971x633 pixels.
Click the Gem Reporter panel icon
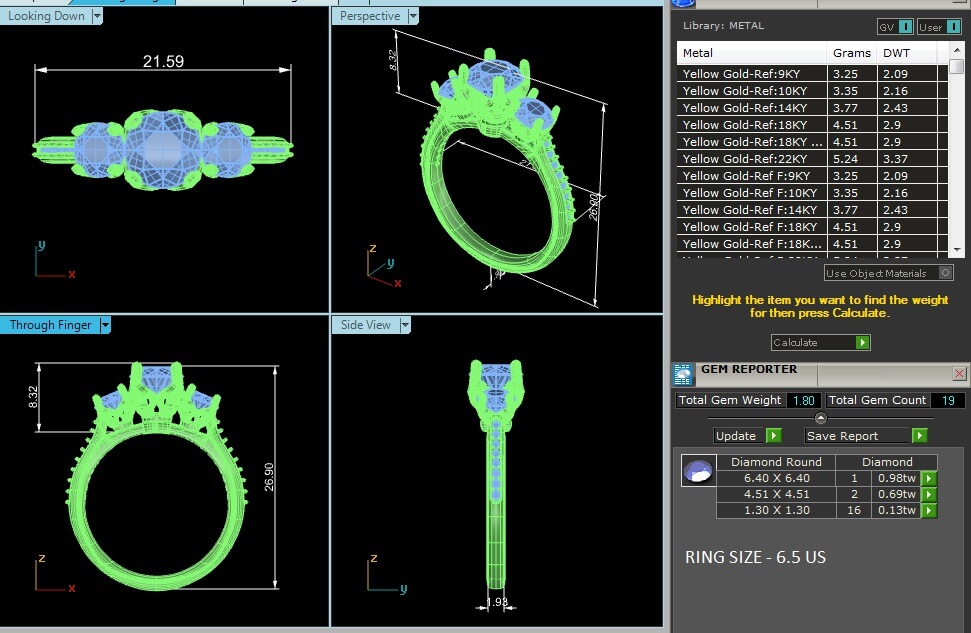click(x=683, y=374)
